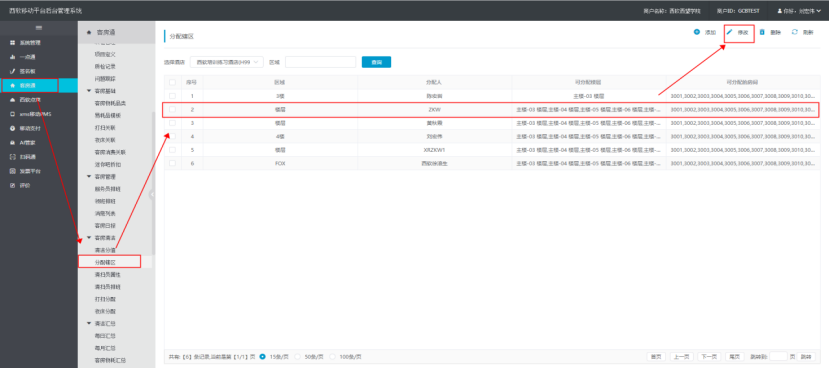This screenshot has width=830, height=368.
Task: Click the FOX cell in row 6
Action: [280, 163]
